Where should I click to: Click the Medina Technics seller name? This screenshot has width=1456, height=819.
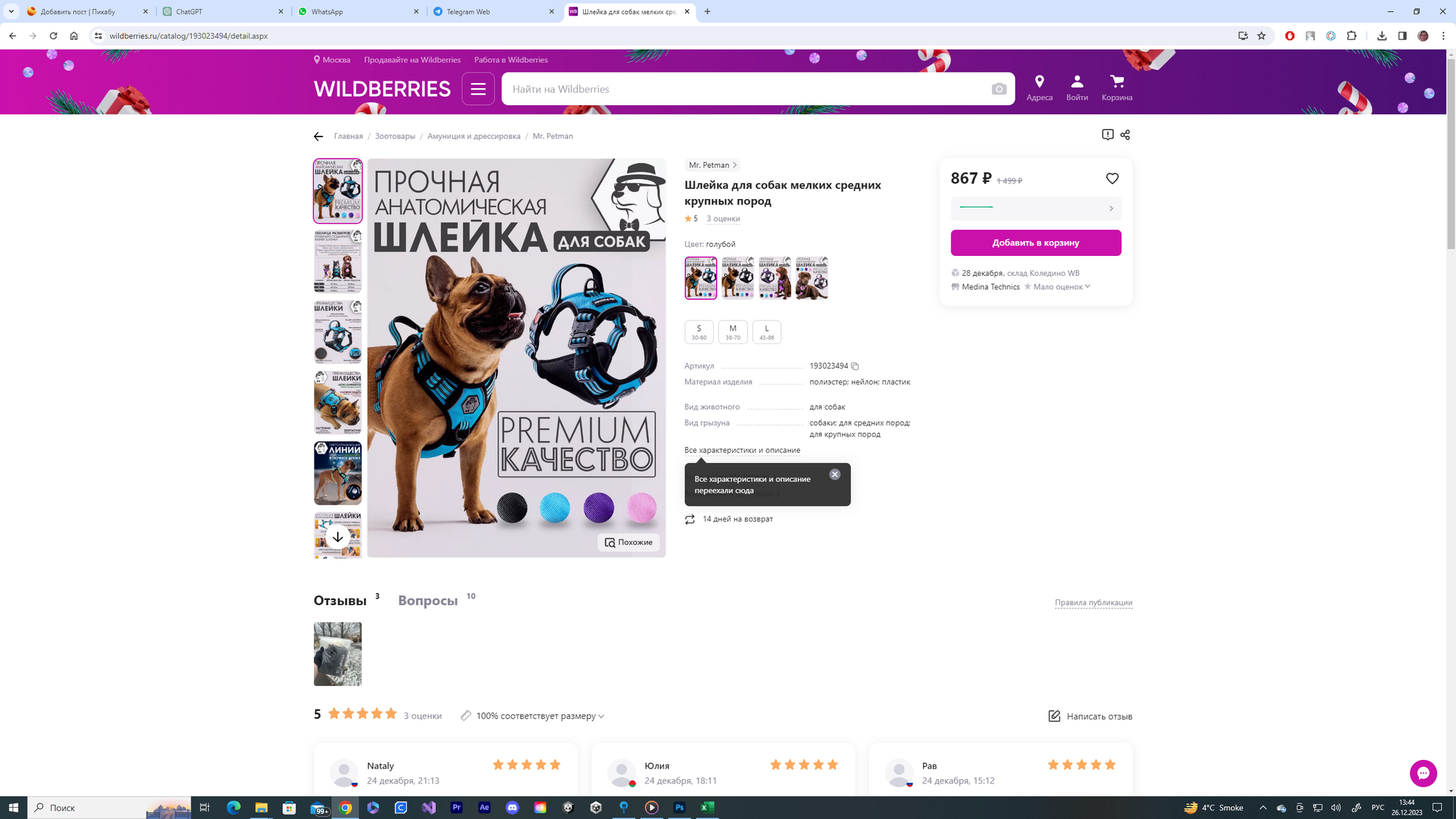(x=990, y=287)
